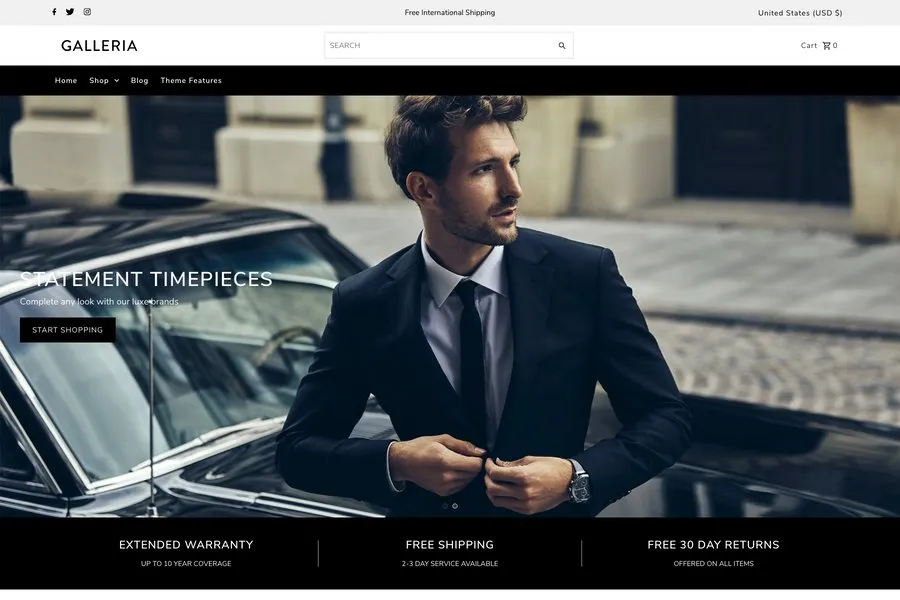Open the Theme Features page
The height and width of the screenshot is (600, 900).
click(191, 81)
